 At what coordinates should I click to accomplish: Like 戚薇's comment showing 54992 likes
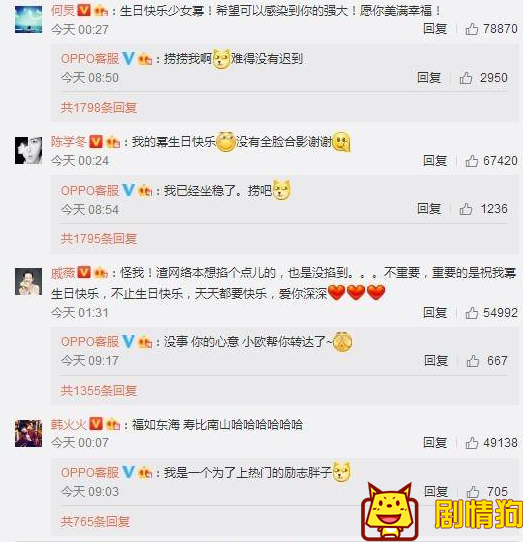472,313
